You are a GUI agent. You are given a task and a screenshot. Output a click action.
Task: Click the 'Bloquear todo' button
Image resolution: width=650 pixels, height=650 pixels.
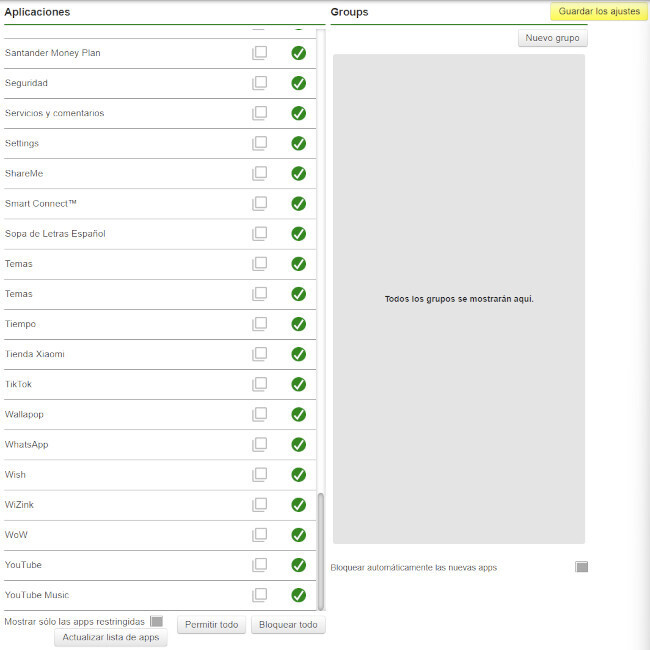[288, 625]
